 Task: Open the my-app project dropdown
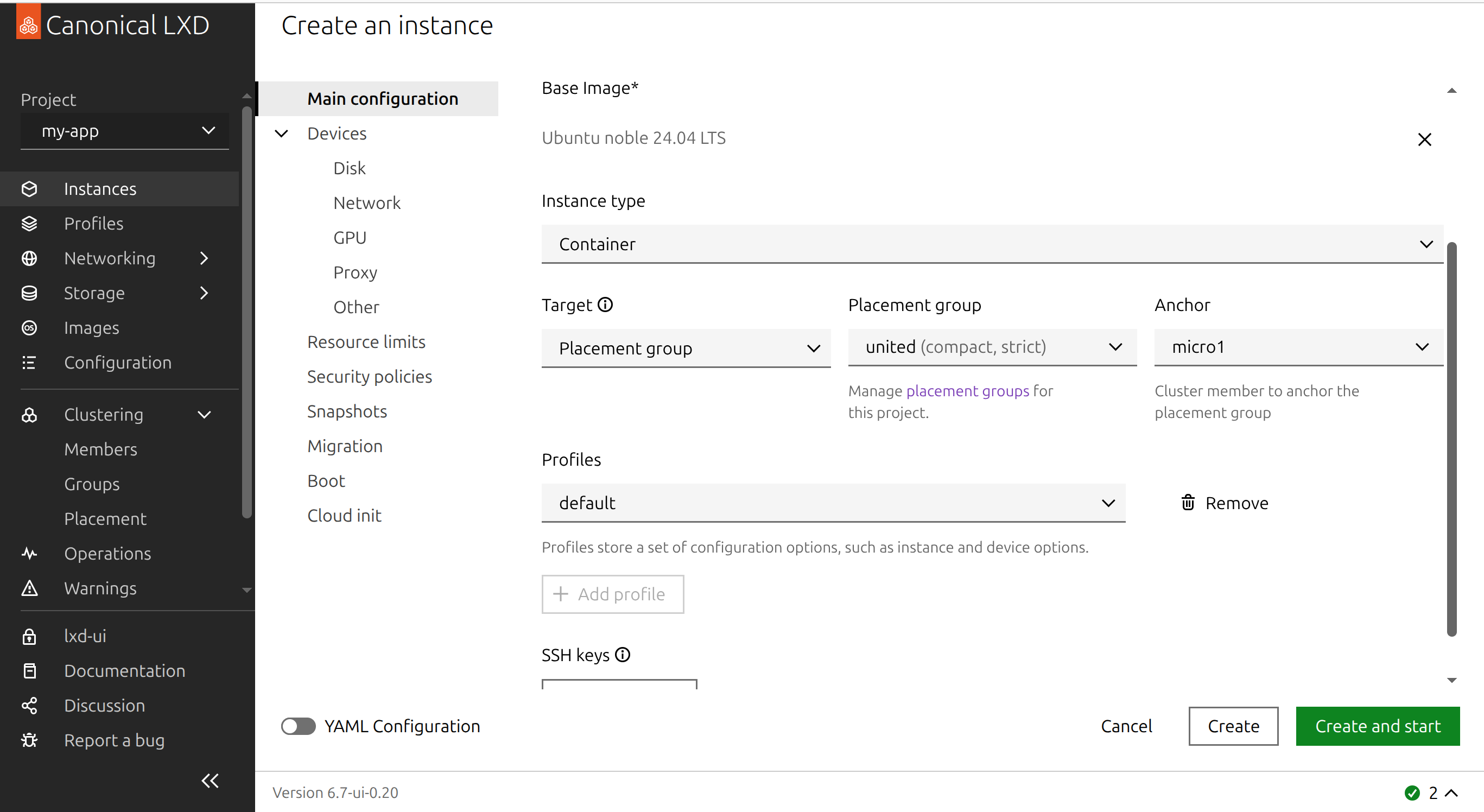124,131
